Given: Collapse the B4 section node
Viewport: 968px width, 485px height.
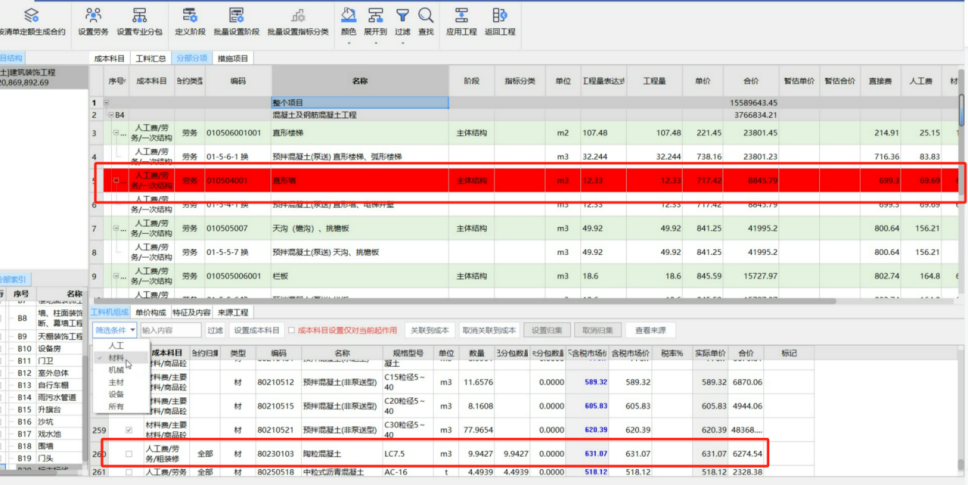Looking at the screenshot, I should [111, 115].
